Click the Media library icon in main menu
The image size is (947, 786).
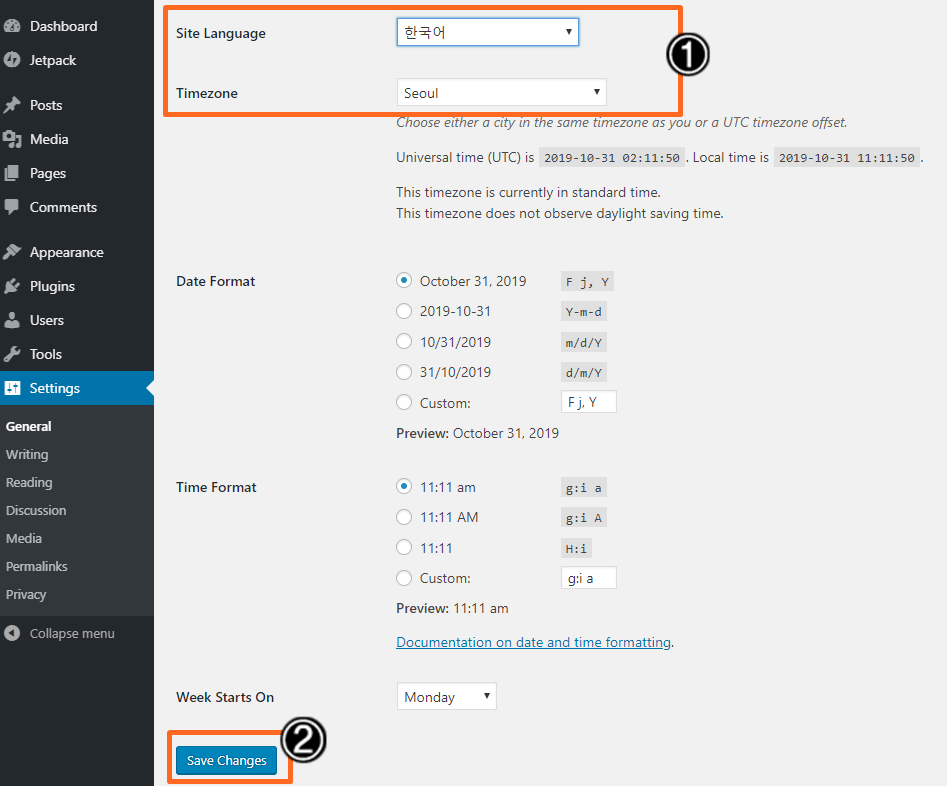tap(11, 139)
